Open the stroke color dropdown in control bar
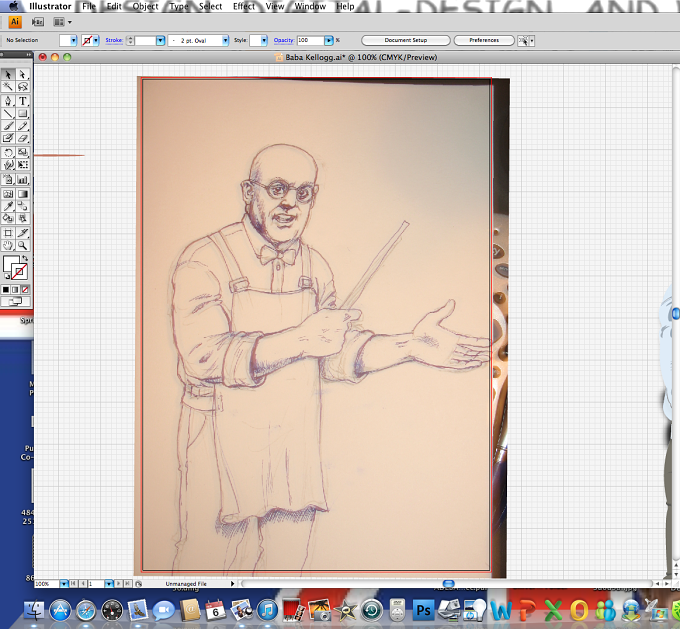This screenshot has width=680, height=629. (x=96, y=40)
